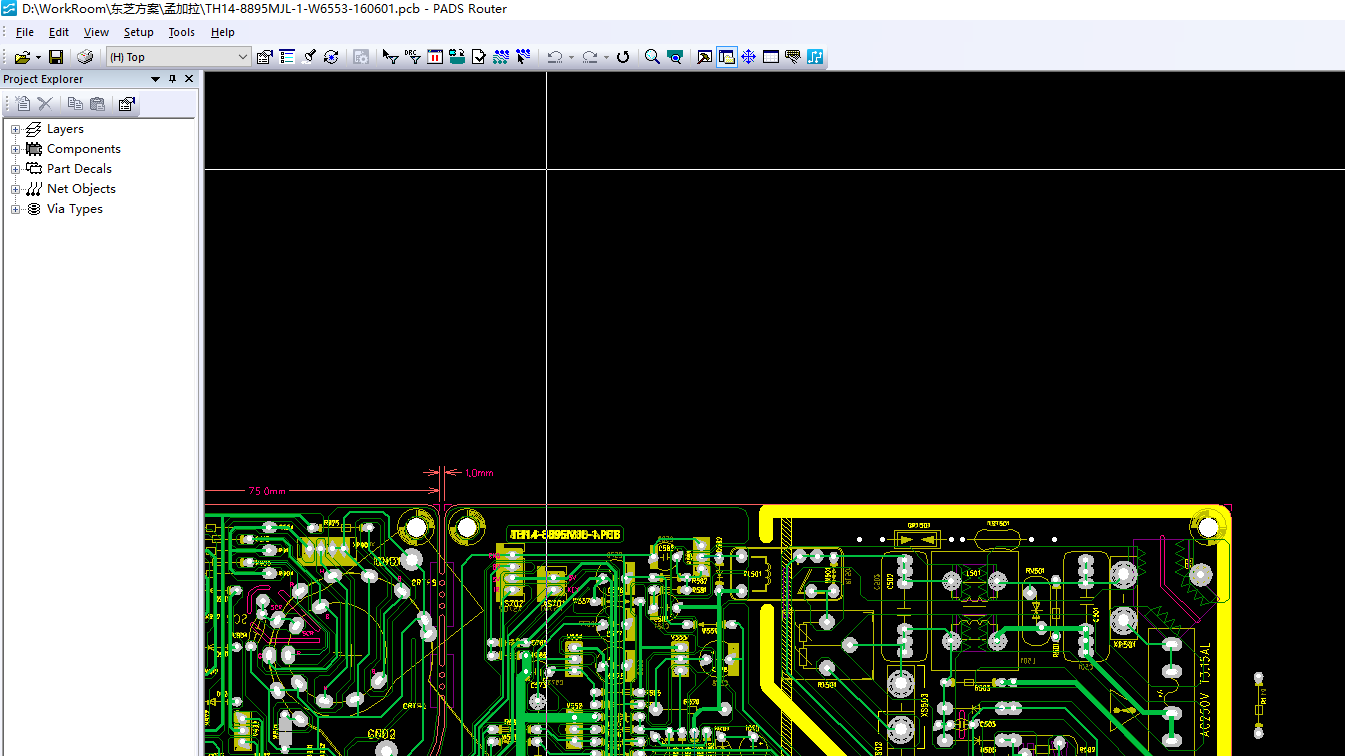Viewport: 1345px width, 756px height.
Task: Open the Edit menu
Action: point(59,32)
